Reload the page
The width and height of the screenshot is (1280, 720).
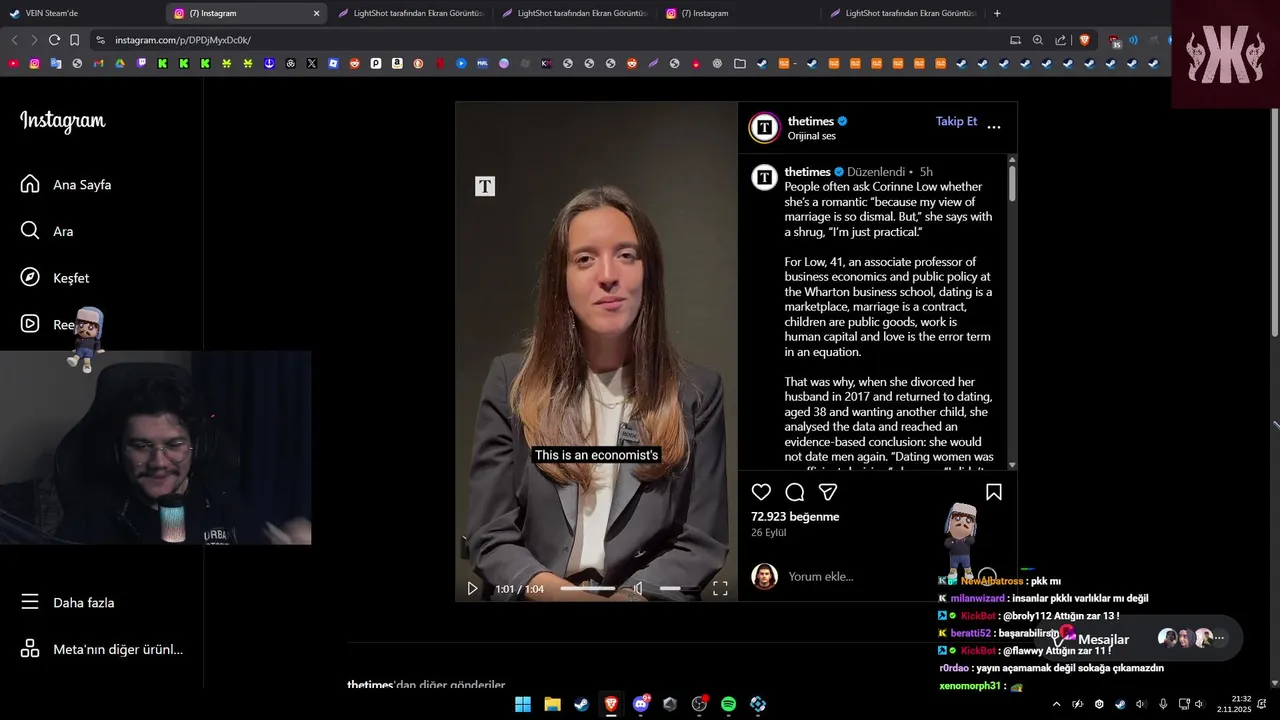coord(54,40)
